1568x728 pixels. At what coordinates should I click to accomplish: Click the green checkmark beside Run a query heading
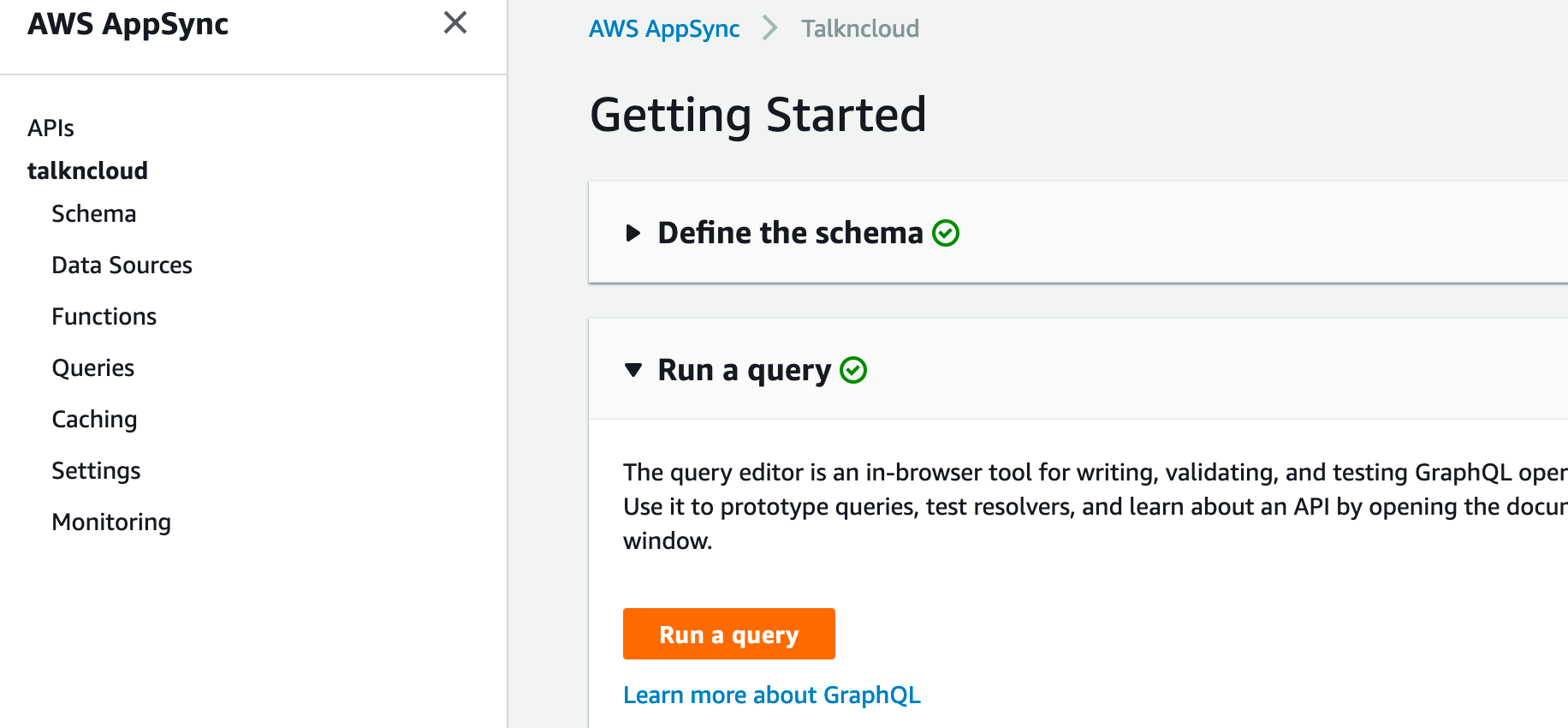point(853,370)
